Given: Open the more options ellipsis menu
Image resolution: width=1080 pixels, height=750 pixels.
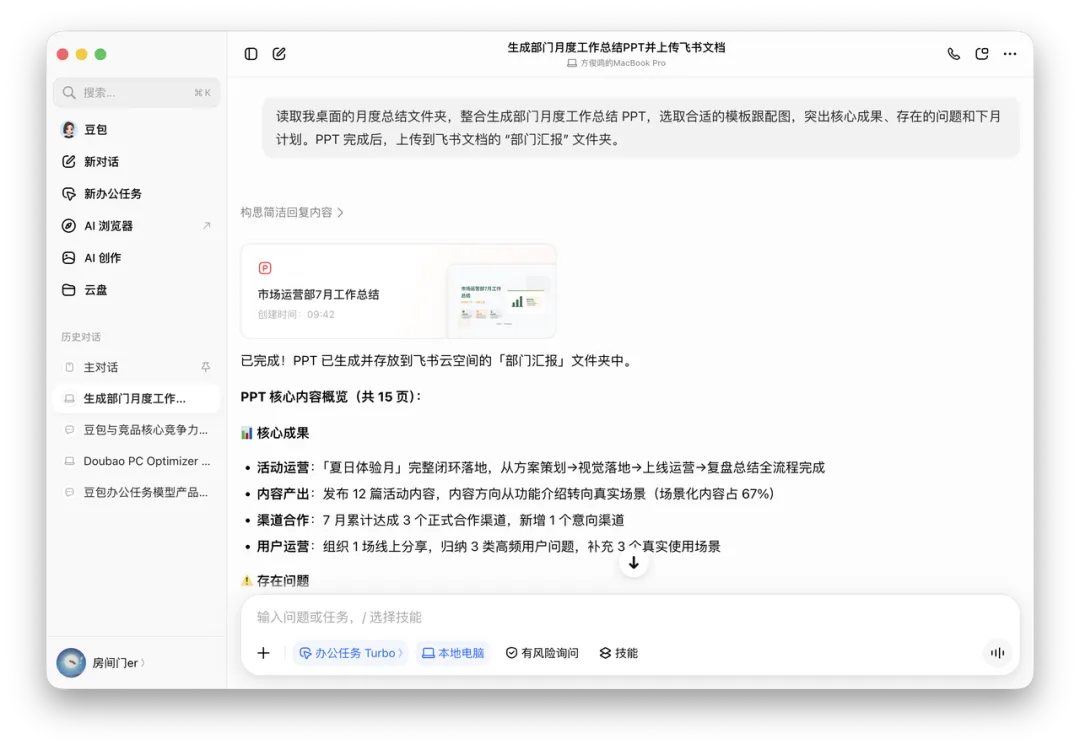Looking at the screenshot, I should [x=1010, y=54].
